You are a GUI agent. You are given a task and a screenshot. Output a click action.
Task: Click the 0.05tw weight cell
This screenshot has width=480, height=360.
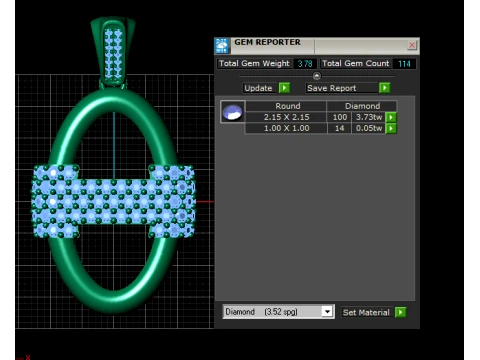[369, 128]
